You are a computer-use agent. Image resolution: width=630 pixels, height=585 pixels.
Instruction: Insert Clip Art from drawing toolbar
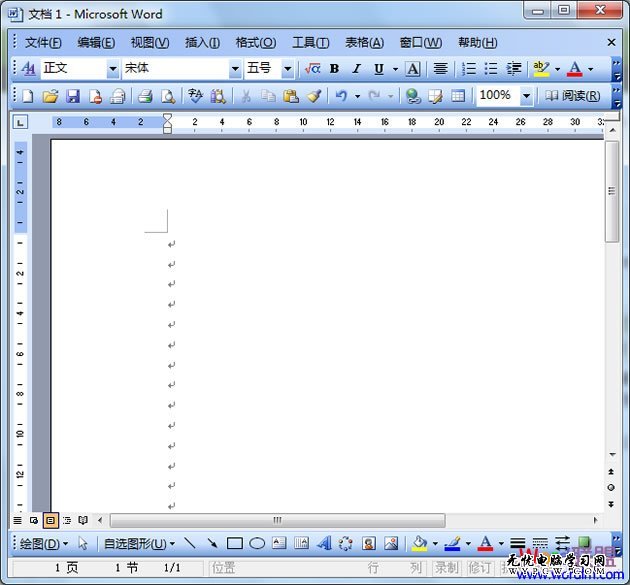pos(369,543)
